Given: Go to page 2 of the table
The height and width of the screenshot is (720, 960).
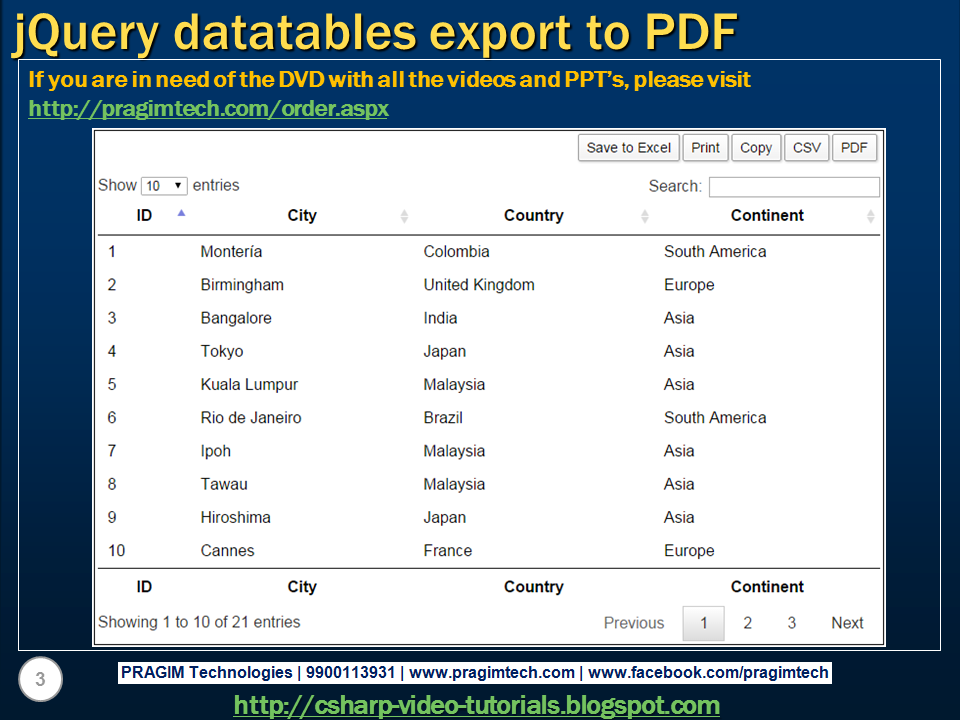Looking at the screenshot, I should pyautogui.click(x=747, y=622).
